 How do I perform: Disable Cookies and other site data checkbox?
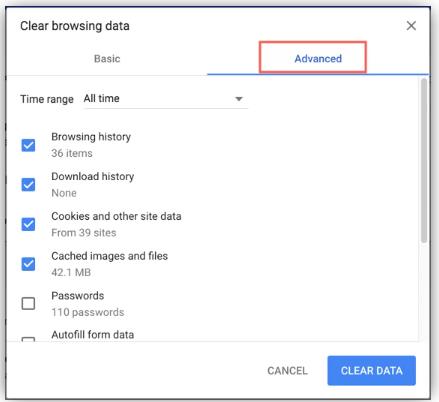pos(28,224)
